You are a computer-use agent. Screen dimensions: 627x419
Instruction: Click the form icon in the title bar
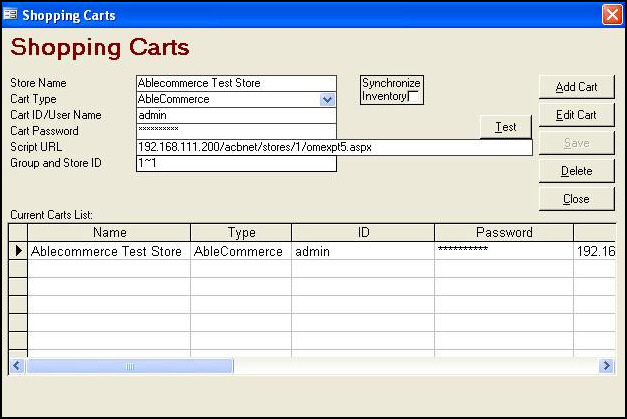pyautogui.click(x=10, y=15)
